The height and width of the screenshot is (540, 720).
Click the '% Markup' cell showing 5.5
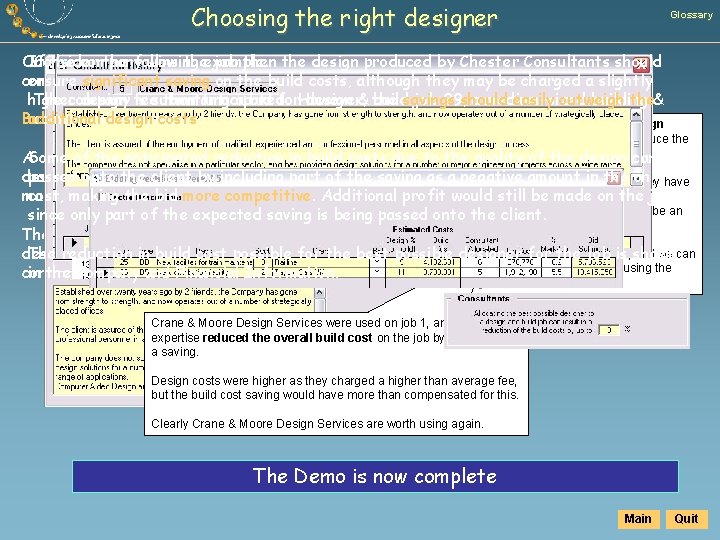coord(556,272)
